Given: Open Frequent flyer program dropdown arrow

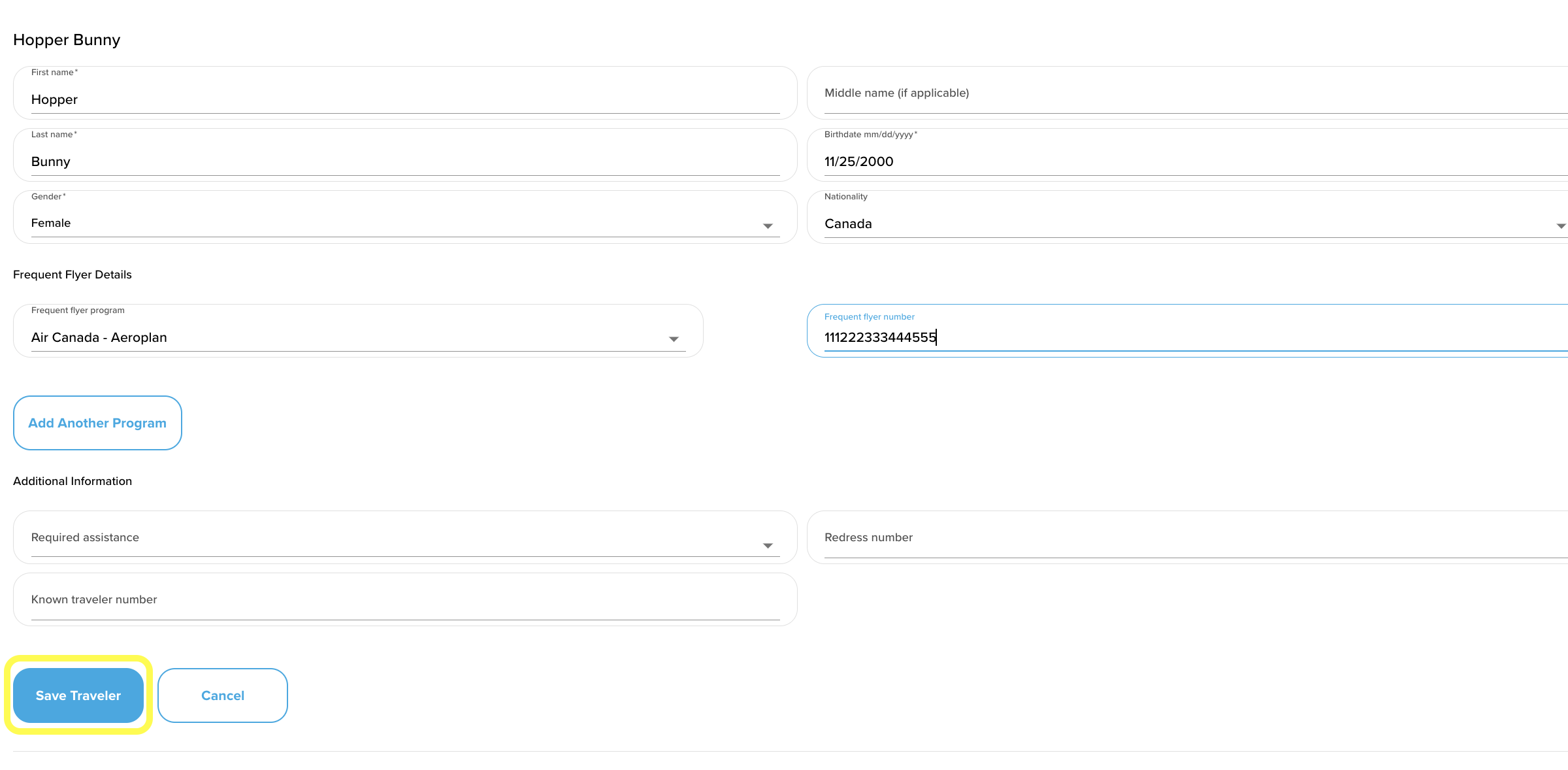Looking at the screenshot, I should pos(674,339).
